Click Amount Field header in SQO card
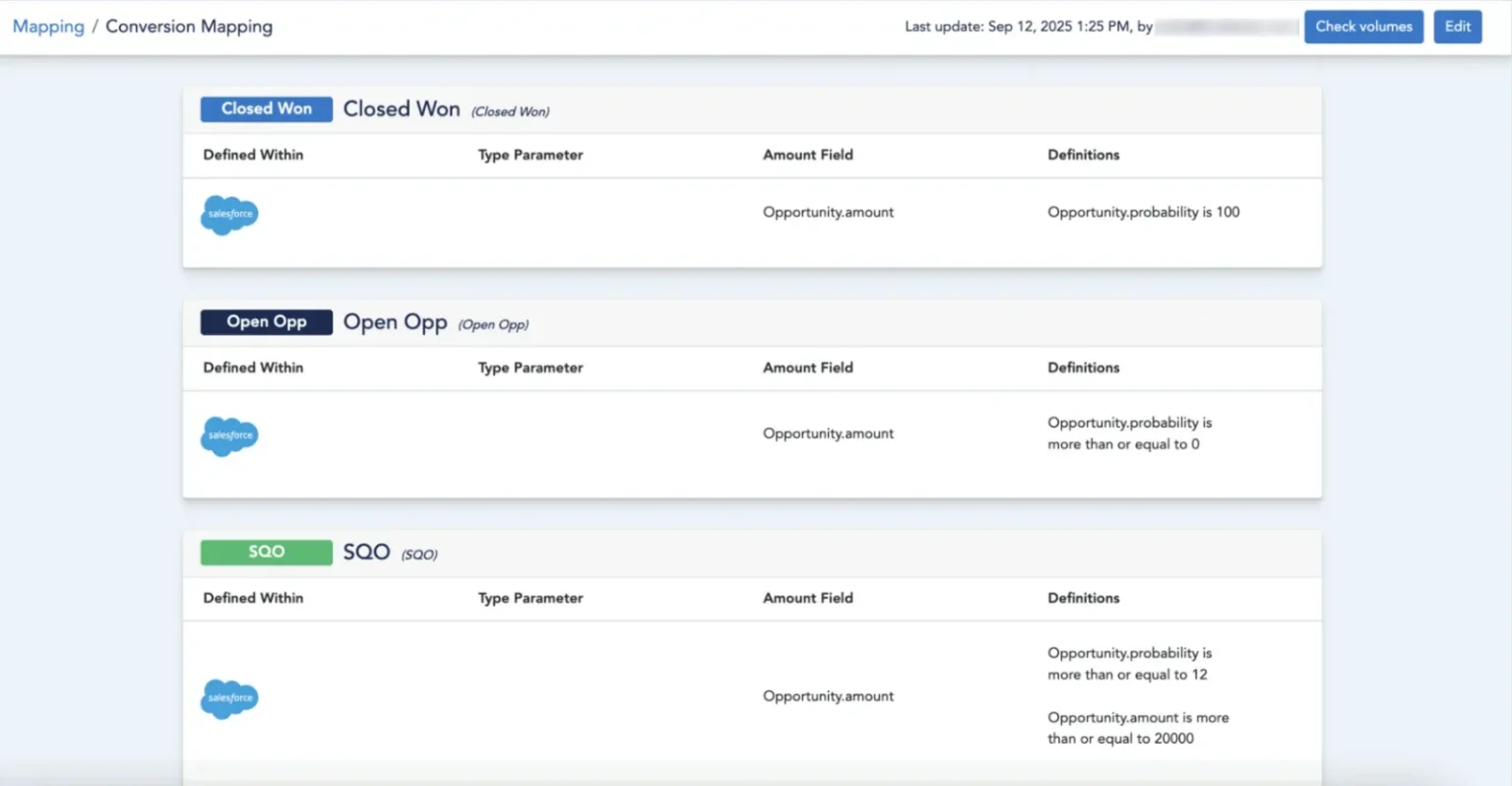Image resolution: width=1512 pixels, height=786 pixels. pyautogui.click(x=808, y=598)
